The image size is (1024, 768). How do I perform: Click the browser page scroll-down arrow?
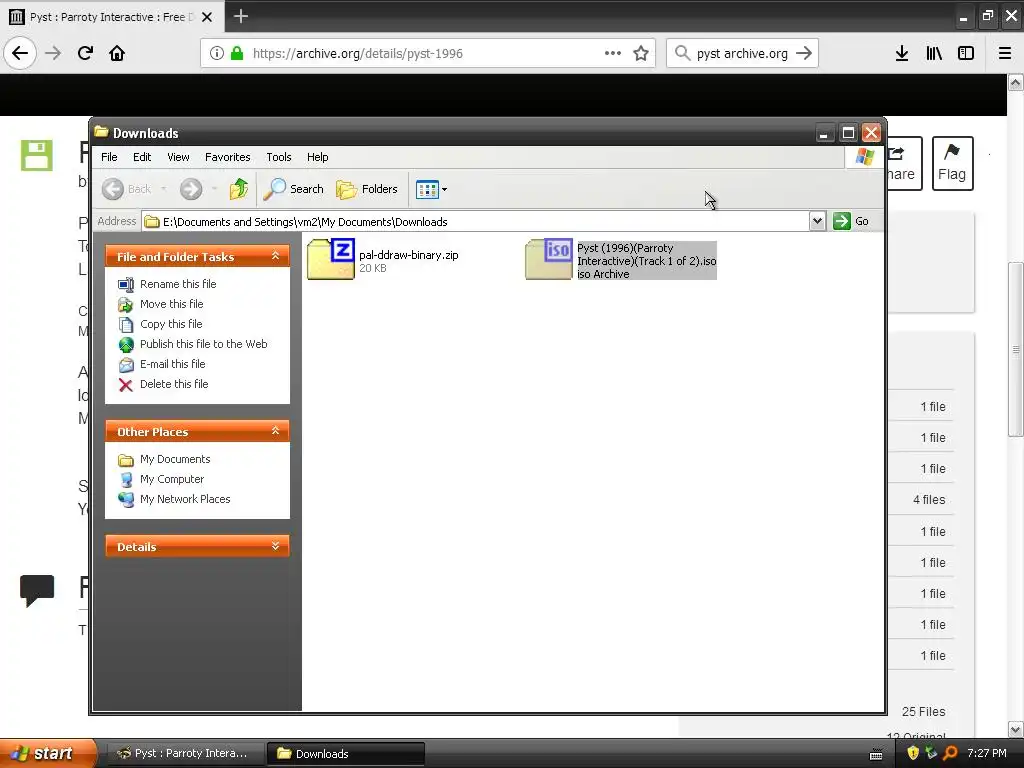1016,729
